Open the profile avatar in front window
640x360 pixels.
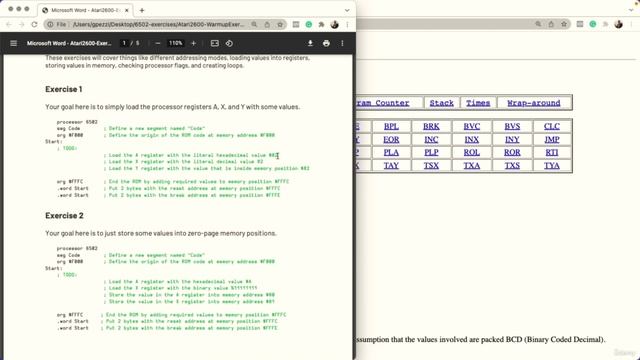[335, 24]
